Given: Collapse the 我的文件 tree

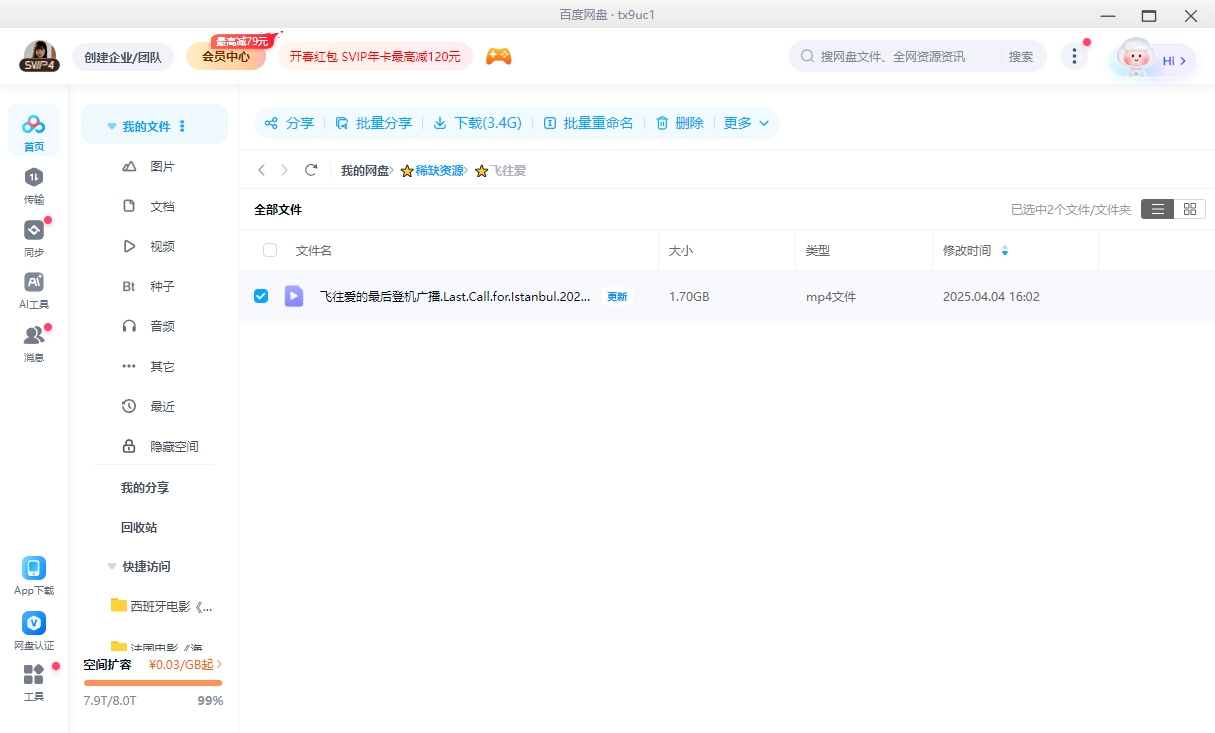Looking at the screenshot, I should pyautogui.click(x=111, y=125).
